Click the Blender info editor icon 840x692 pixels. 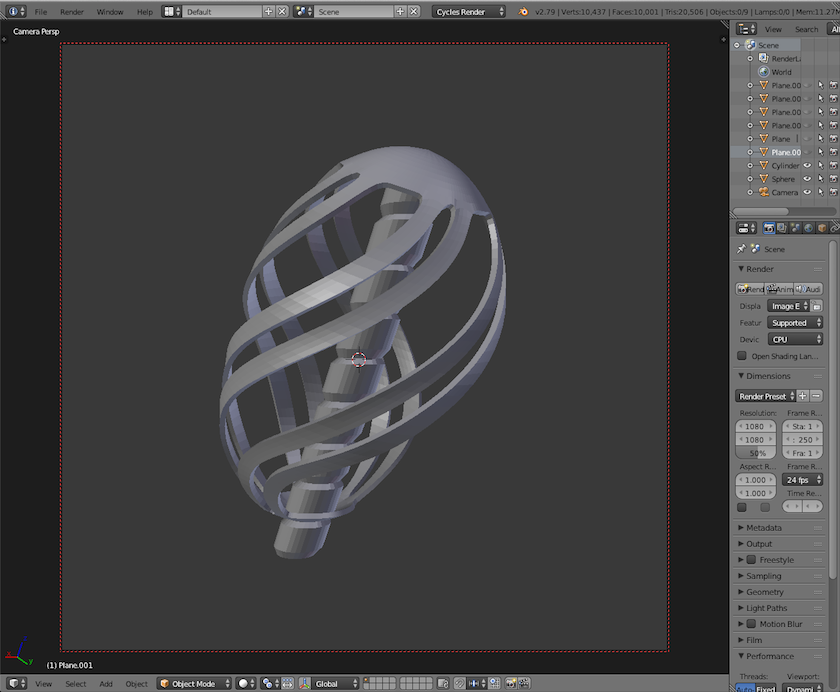pyautogui.click(x=13, y=11)
